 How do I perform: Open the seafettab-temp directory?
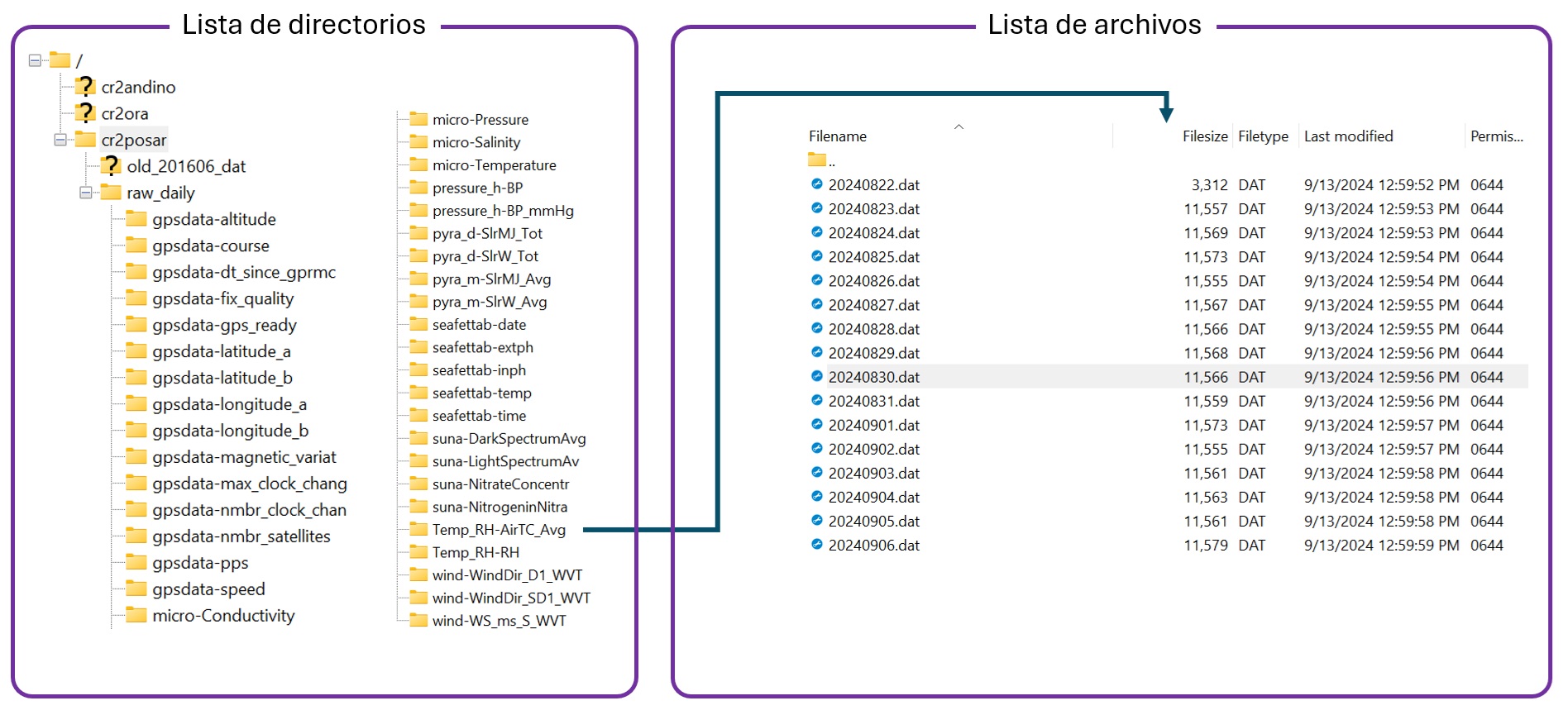[x=481, y=393]
